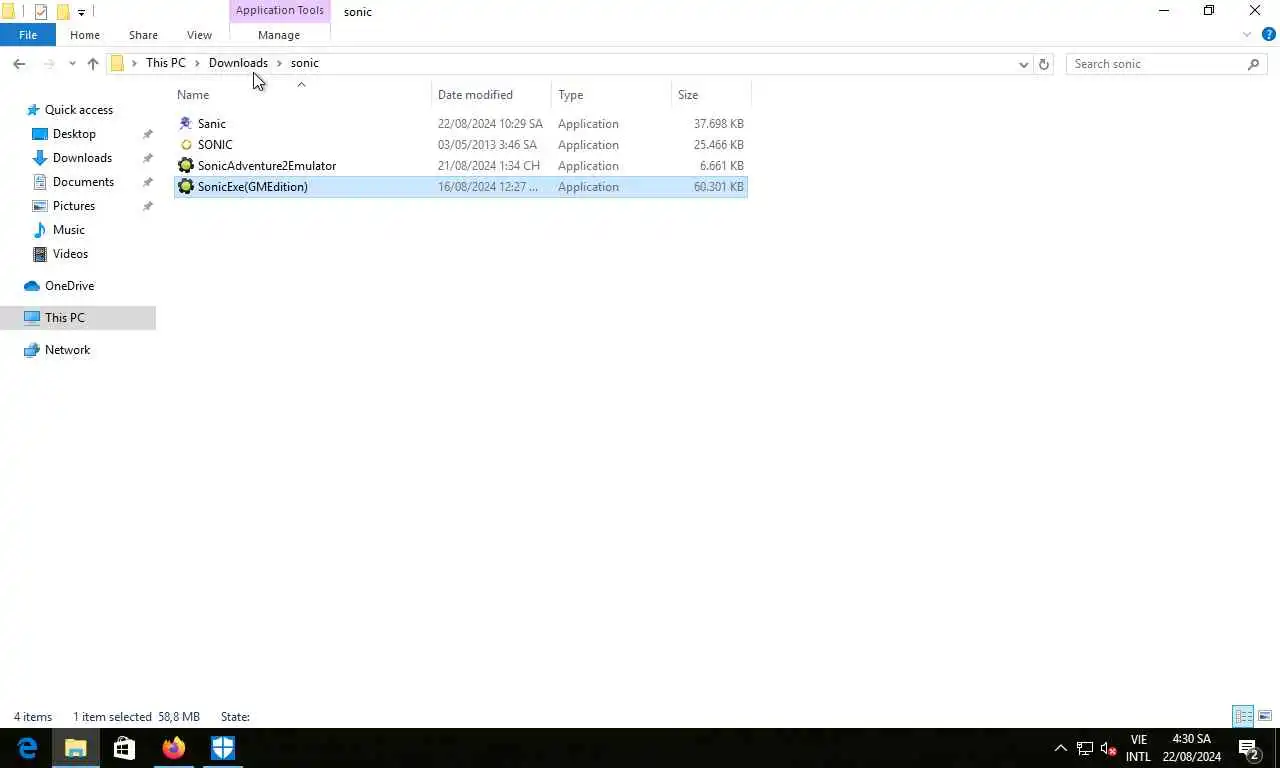Viewport: 1280px width, 768px height.
Task: Go back with the Back arrow
Action: click(19, 64)
